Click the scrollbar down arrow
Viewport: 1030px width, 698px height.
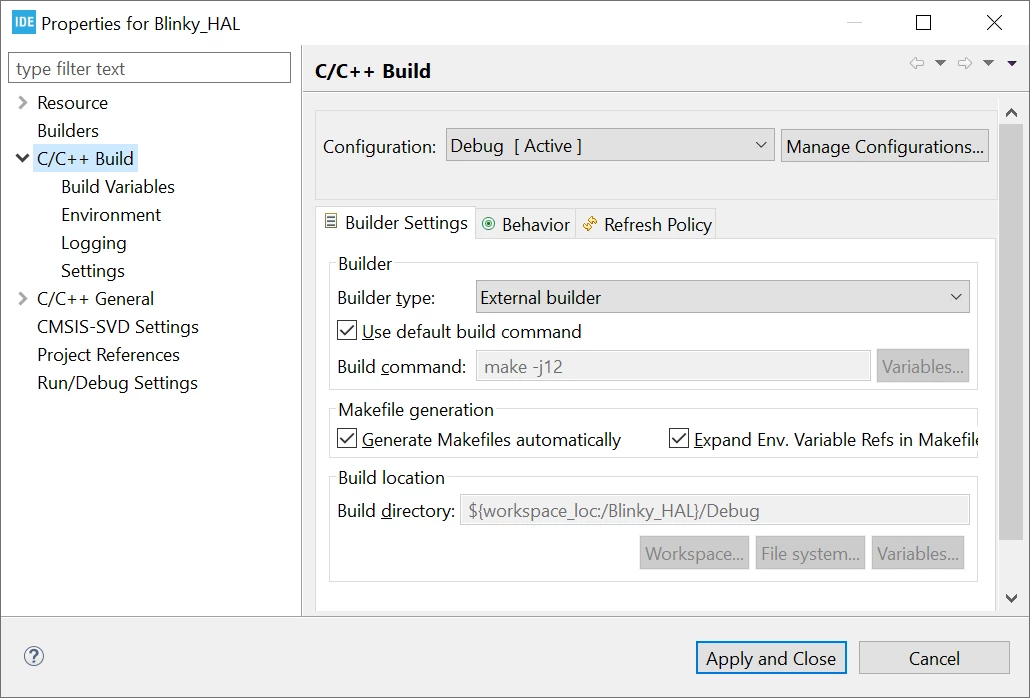1012,598
